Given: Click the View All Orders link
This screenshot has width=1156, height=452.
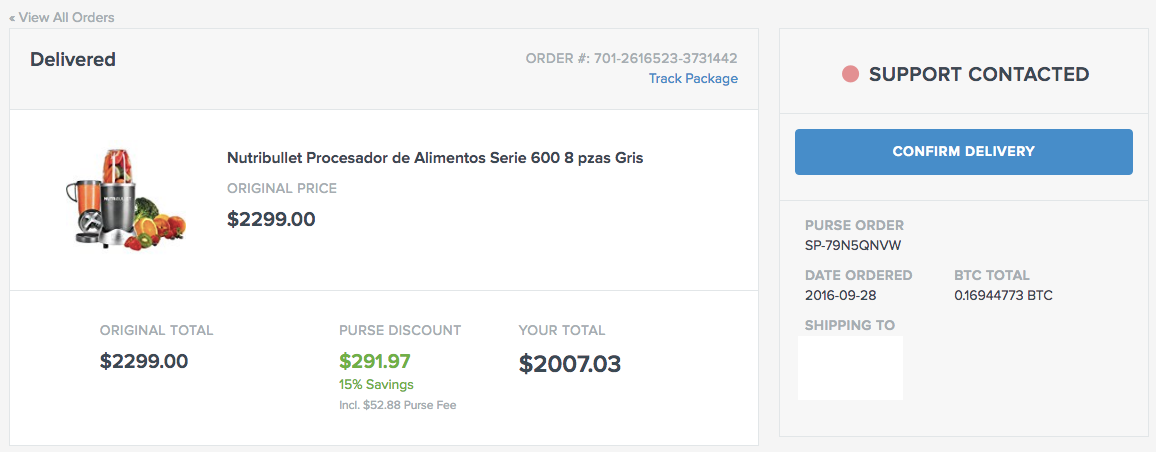Looking at the screenshot, I should tap(62, 17).
